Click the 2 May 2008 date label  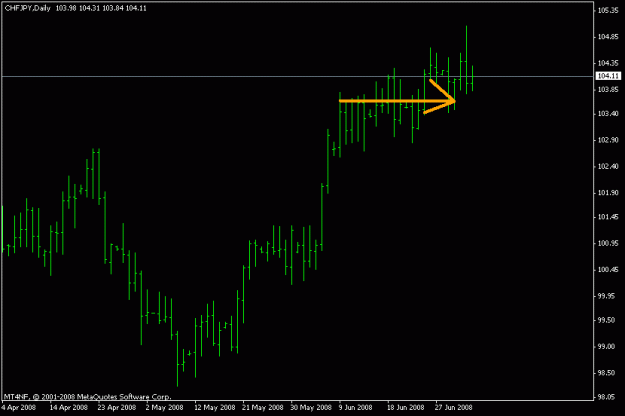tap(164, 407)
